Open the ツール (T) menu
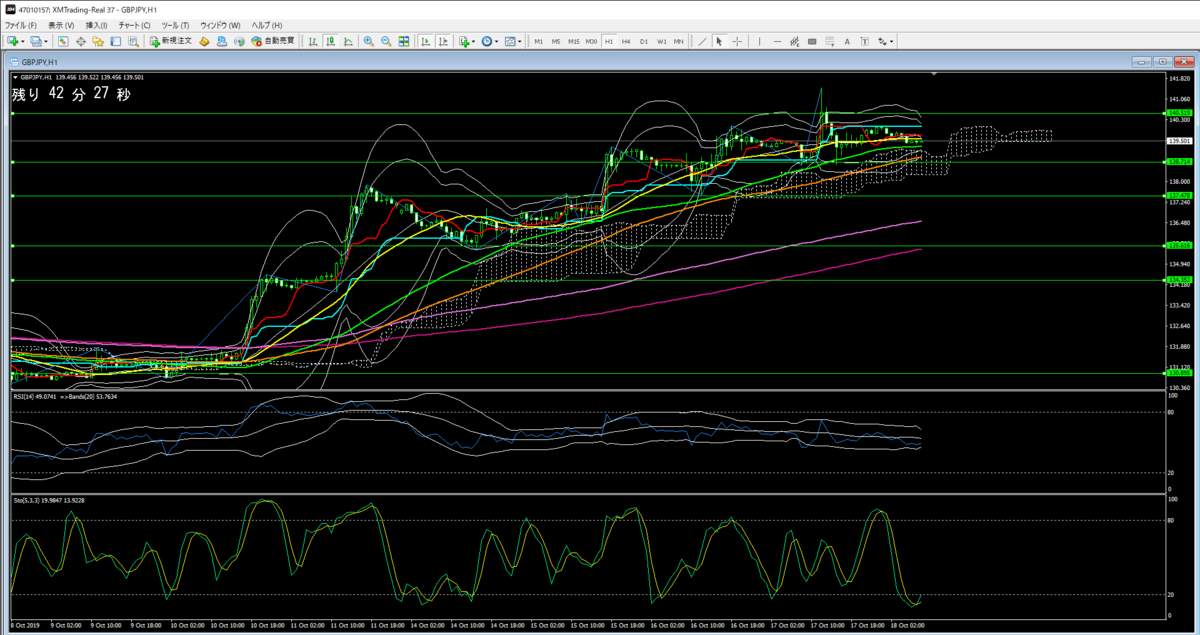The width and height of the screenshot is (1200, 635). tap(176, 24)
